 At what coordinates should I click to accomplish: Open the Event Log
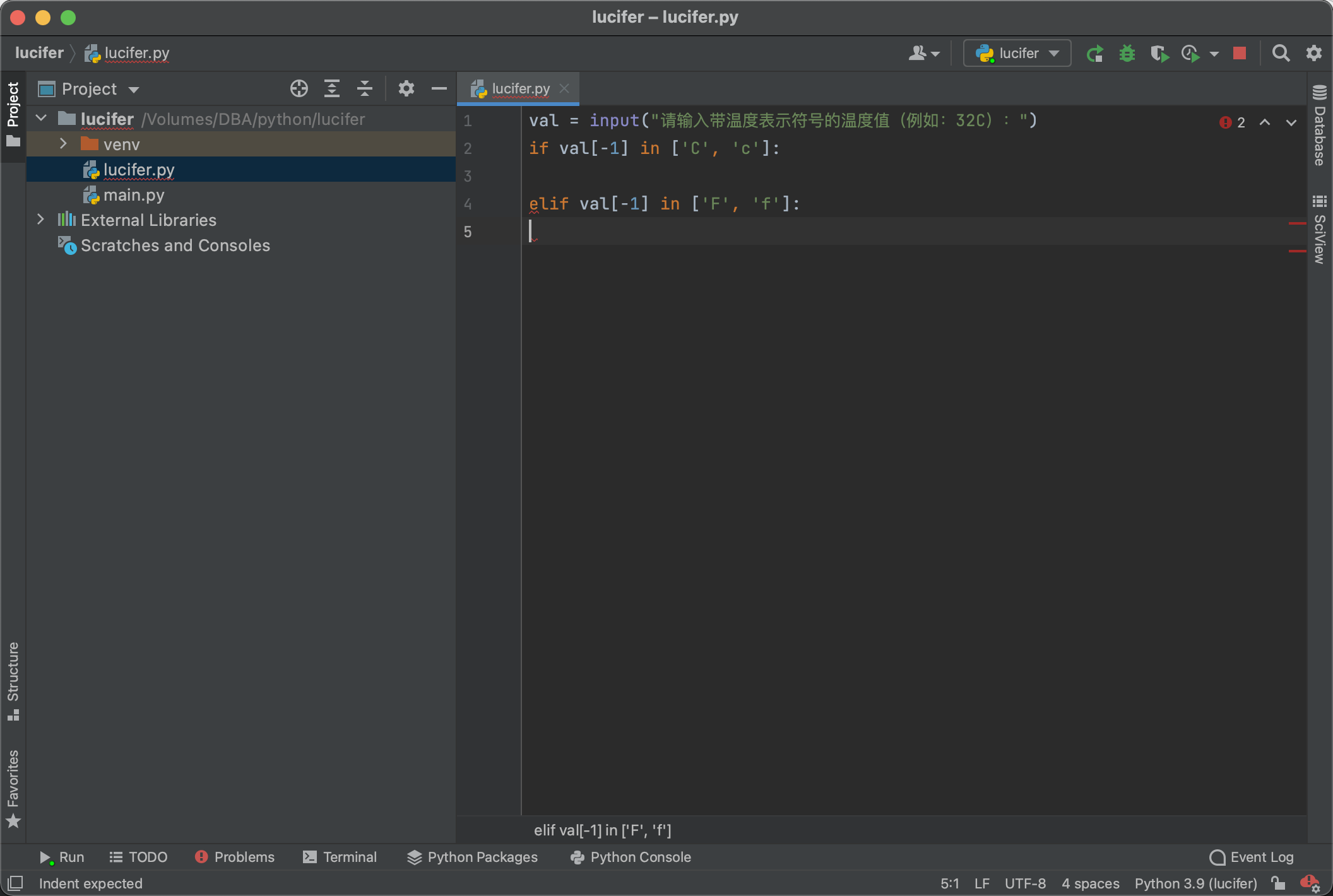coord(1252,857)
